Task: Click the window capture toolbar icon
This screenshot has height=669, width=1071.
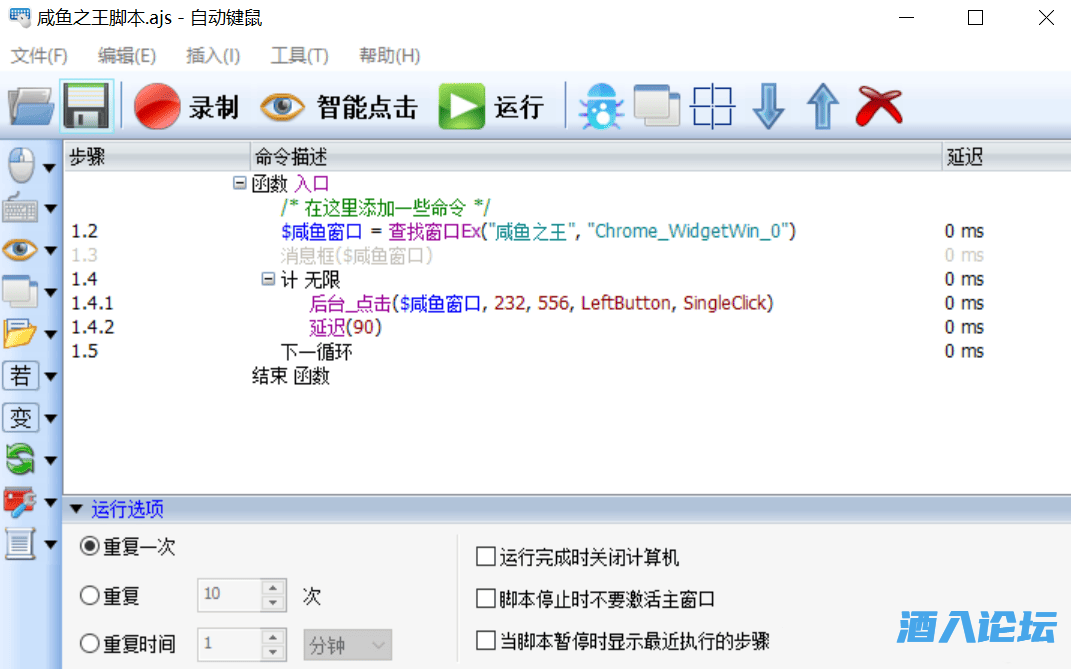Action: coord(656,106)
